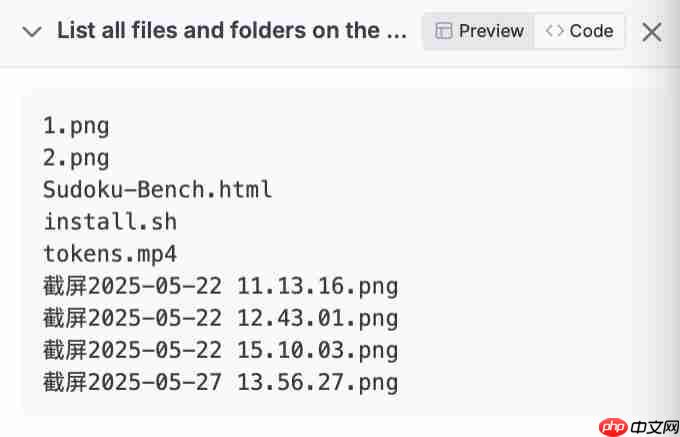Click the Code angle brackets icon
The height and width of the screenshot is (437, 680).
click(x=555, y=31)
